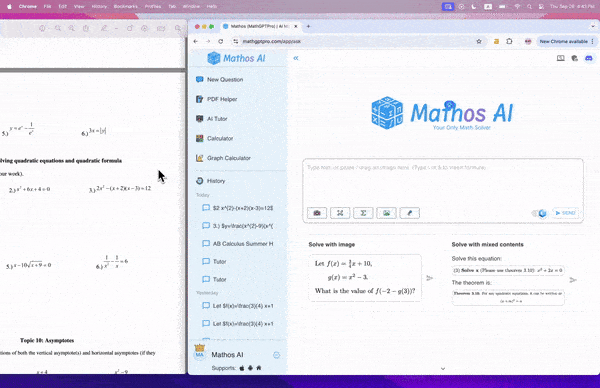Click the camera icon in the question box
This screenshot has width=600, height=388.
317,213
